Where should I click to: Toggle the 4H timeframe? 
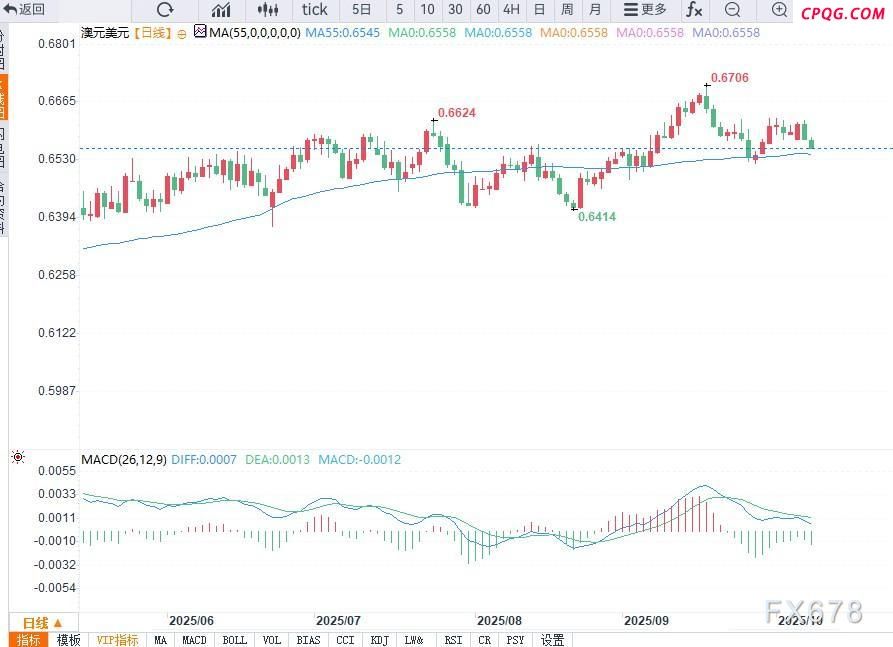(x=511, y=10)
